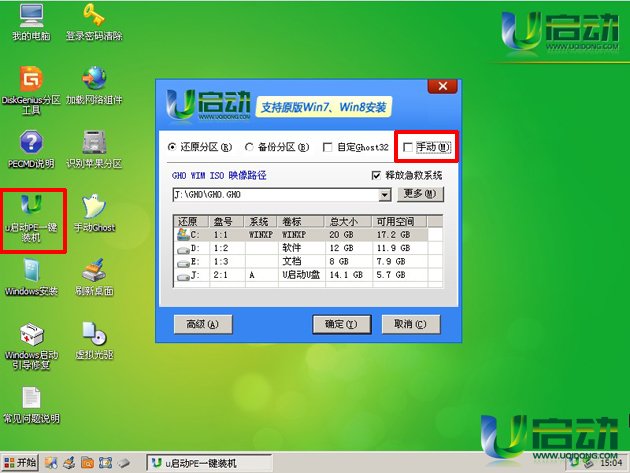Image resolution: width=630 pixels, height=473 pixels.
Task: Open Windows安装 desktop icon
Action: pos(31,277)
